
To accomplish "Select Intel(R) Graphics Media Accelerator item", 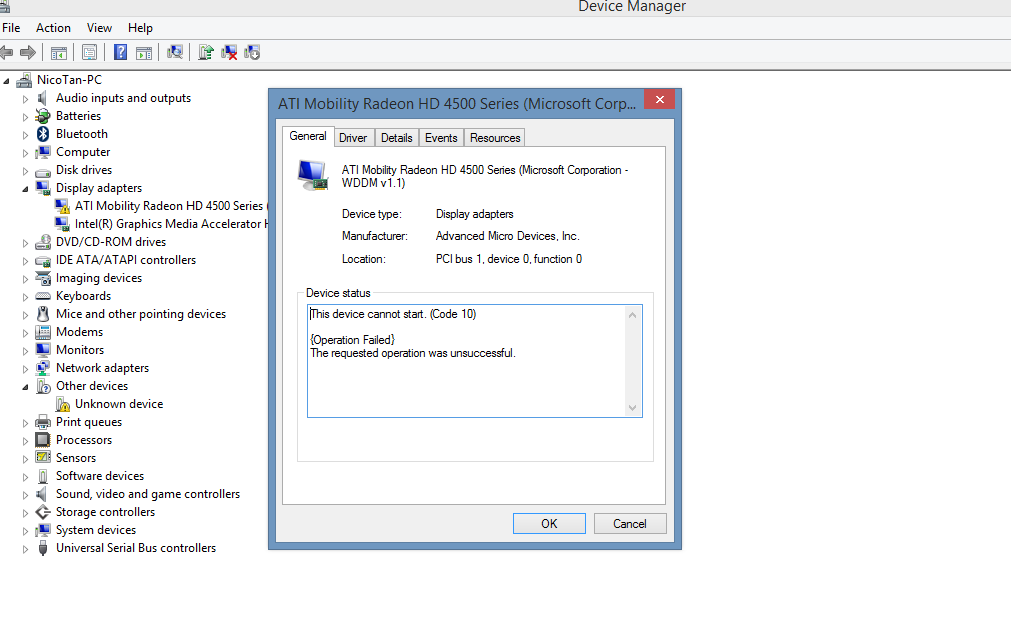I will pos(172,224).
